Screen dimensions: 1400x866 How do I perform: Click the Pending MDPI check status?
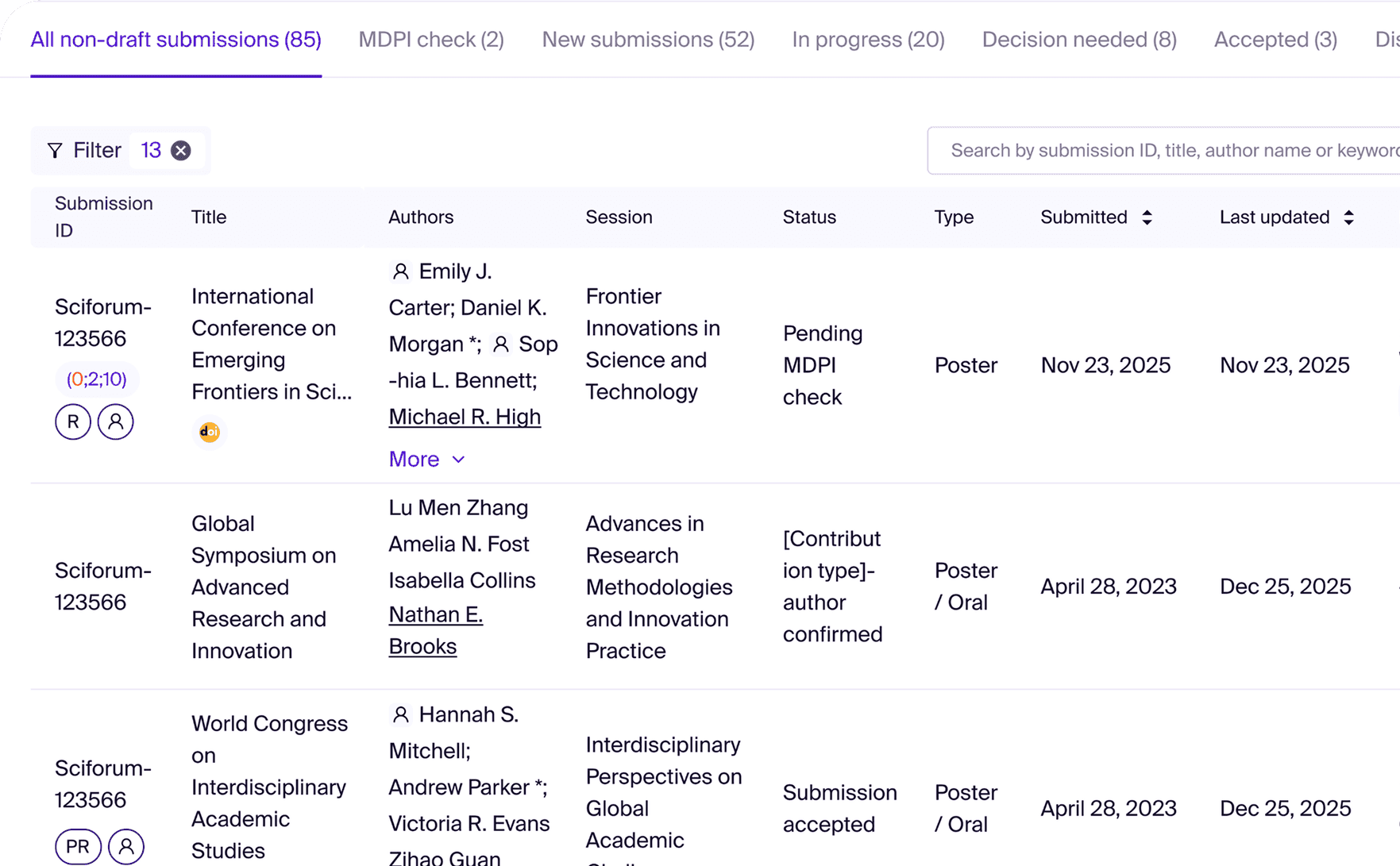click(x=823, y=365)
